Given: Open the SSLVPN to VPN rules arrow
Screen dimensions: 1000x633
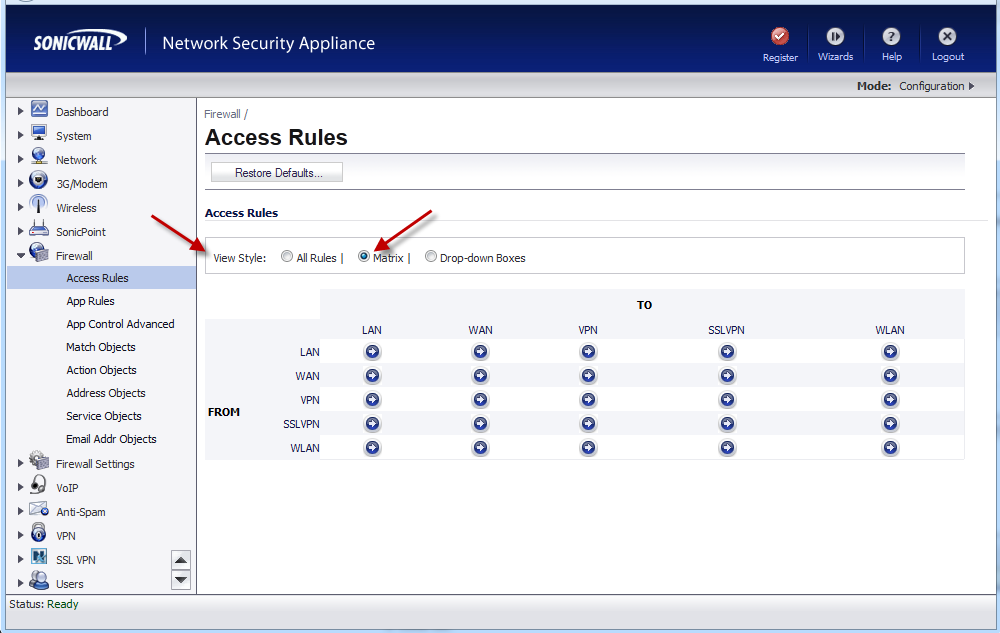Looking at the screenshot, I should coord(588,423).
